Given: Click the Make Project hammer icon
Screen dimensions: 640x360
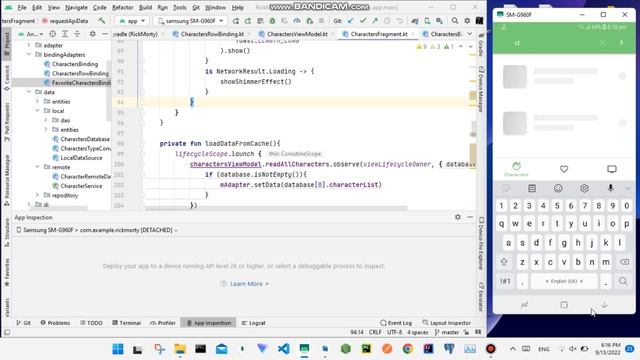Looking at the screenshot, I should 102,20.
